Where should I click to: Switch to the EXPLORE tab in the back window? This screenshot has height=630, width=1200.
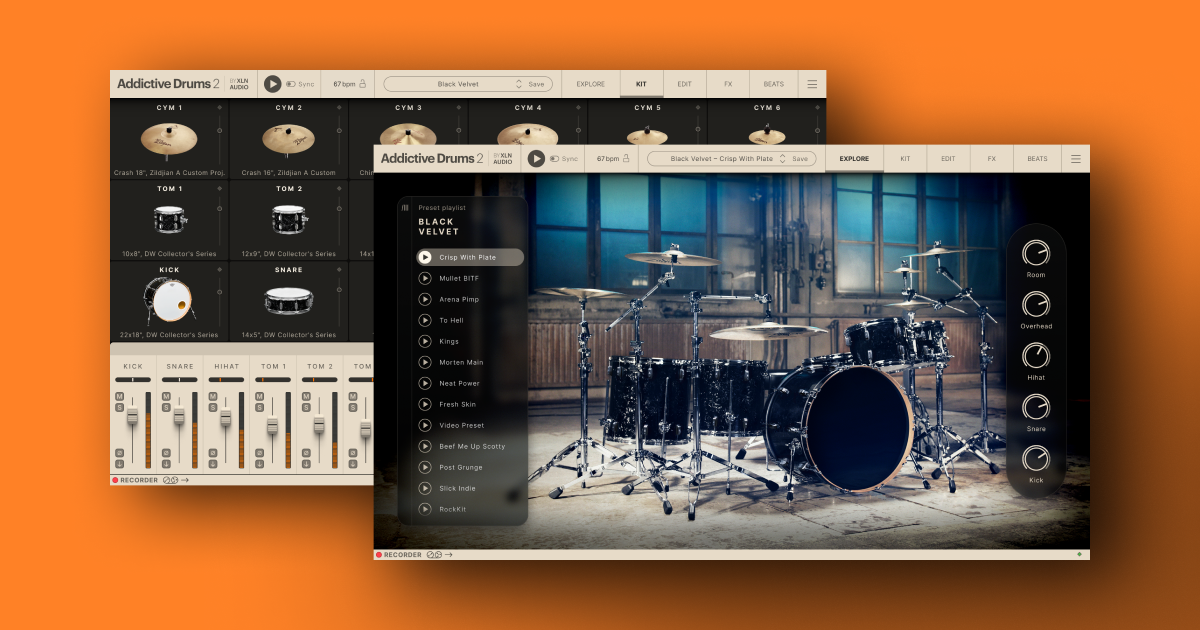click(591, 84)
